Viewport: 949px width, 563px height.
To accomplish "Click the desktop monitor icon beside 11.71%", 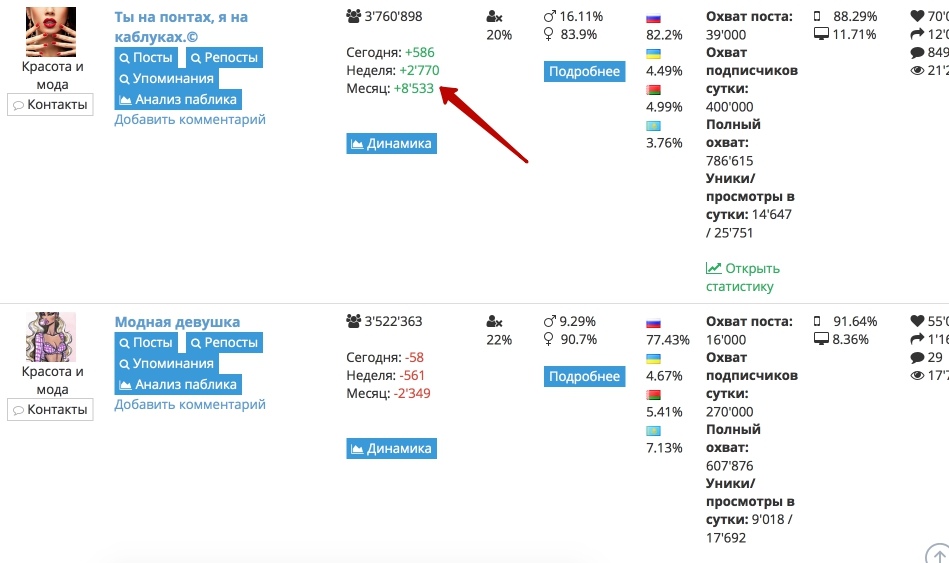I will 821,35.
